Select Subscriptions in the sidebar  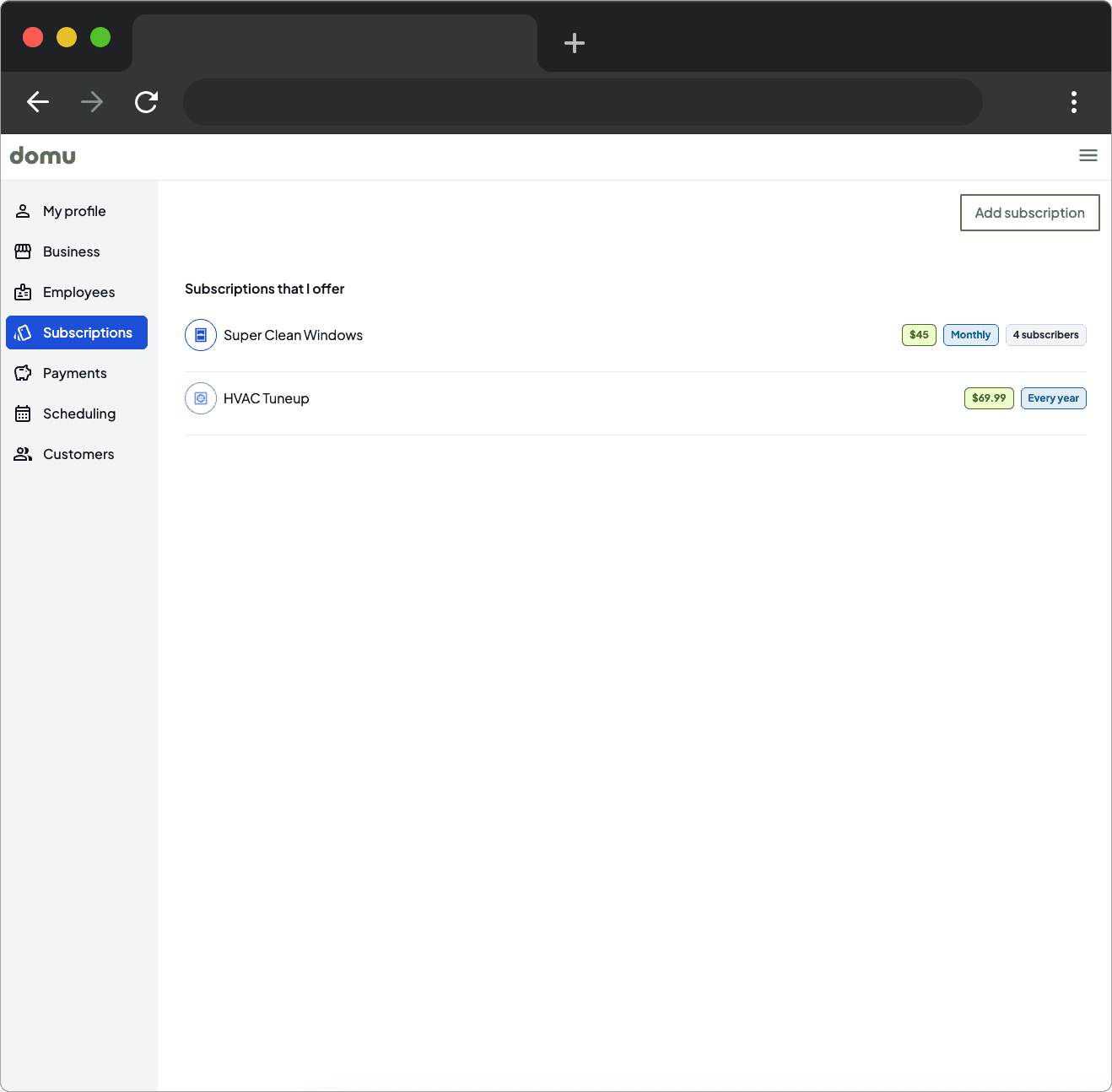click(x=77, y=332)
